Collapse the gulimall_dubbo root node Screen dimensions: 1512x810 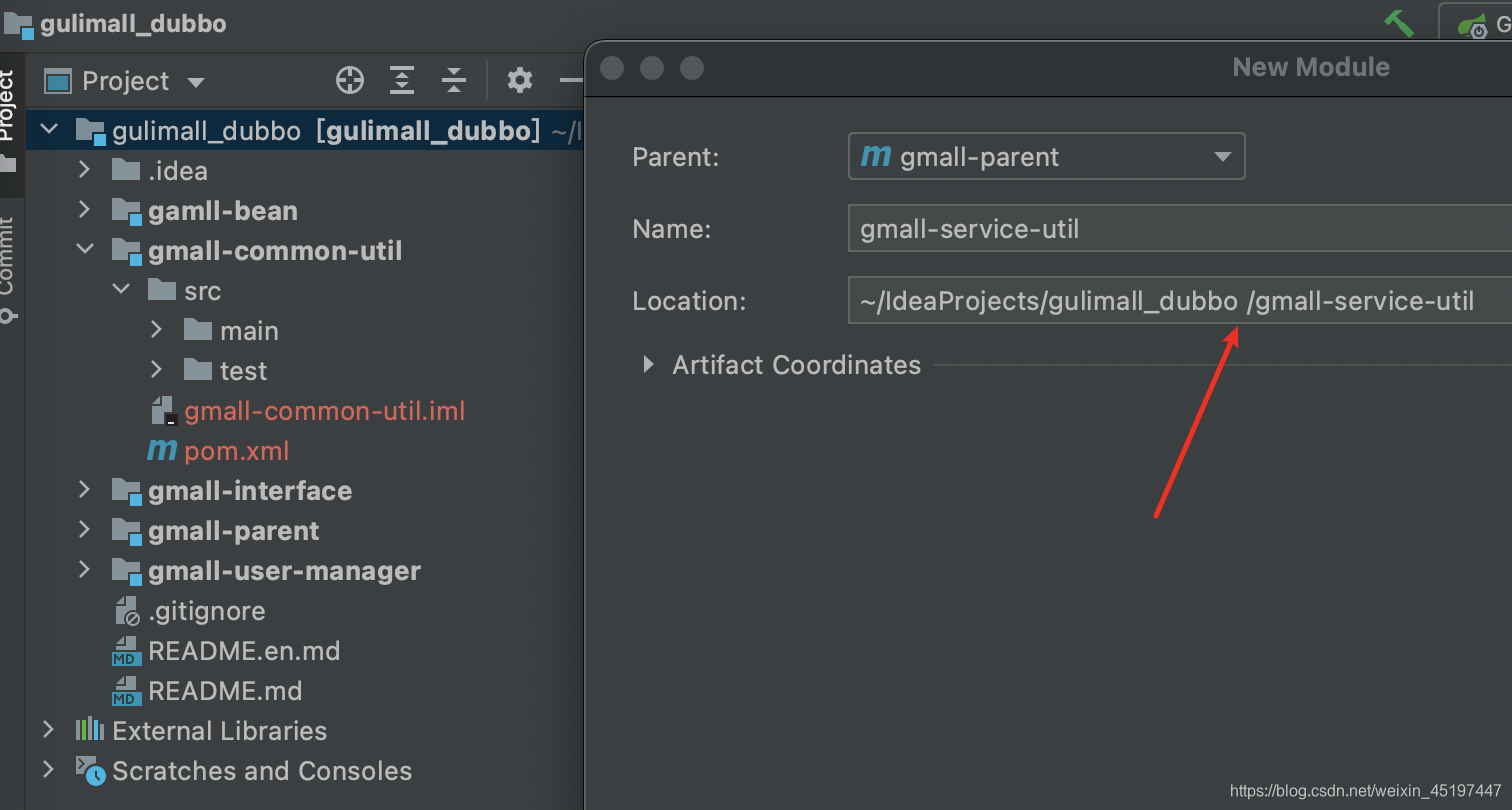point(49,130)
